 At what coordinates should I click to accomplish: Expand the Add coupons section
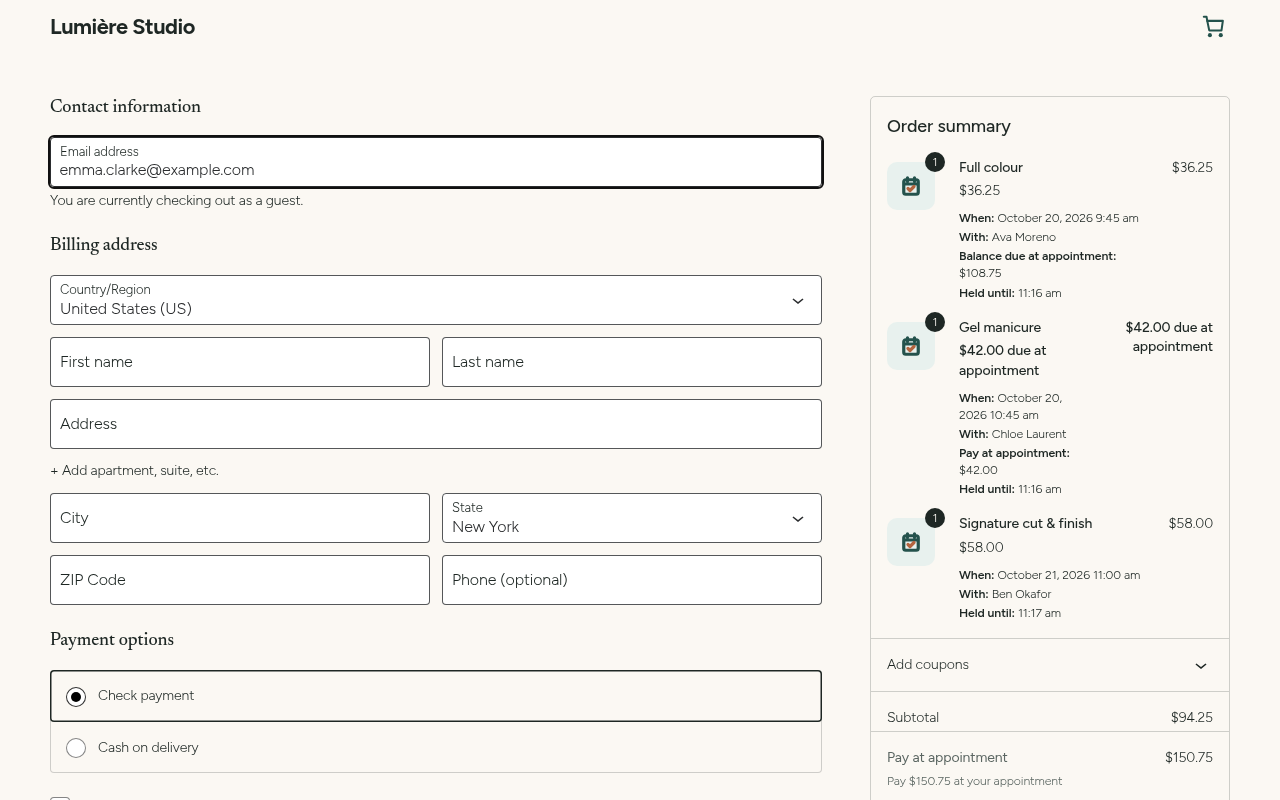point(1050,665)
